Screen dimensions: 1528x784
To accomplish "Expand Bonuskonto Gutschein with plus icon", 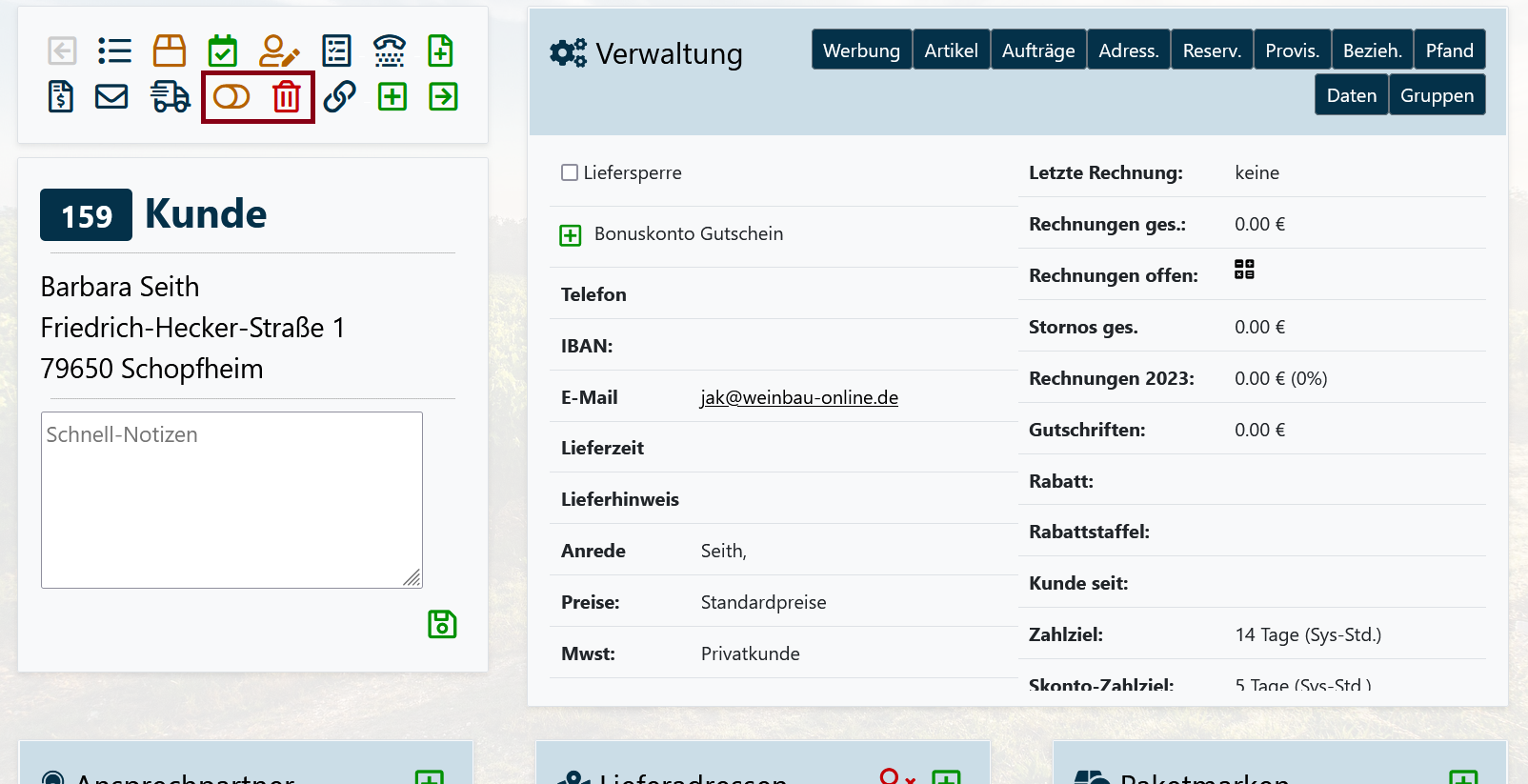I will [x=571, y=235].
